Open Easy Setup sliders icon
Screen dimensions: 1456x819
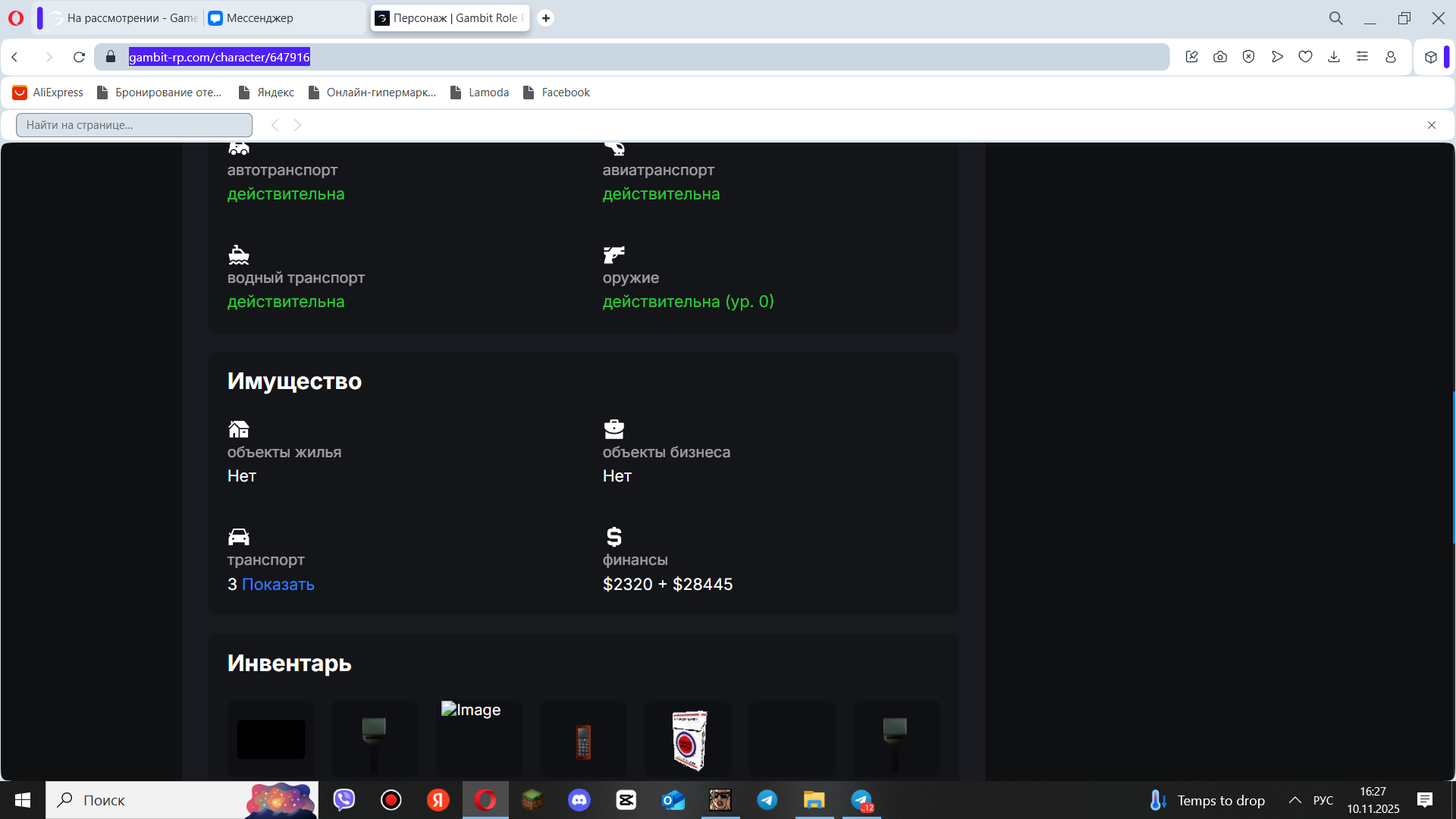(1362, 57)
